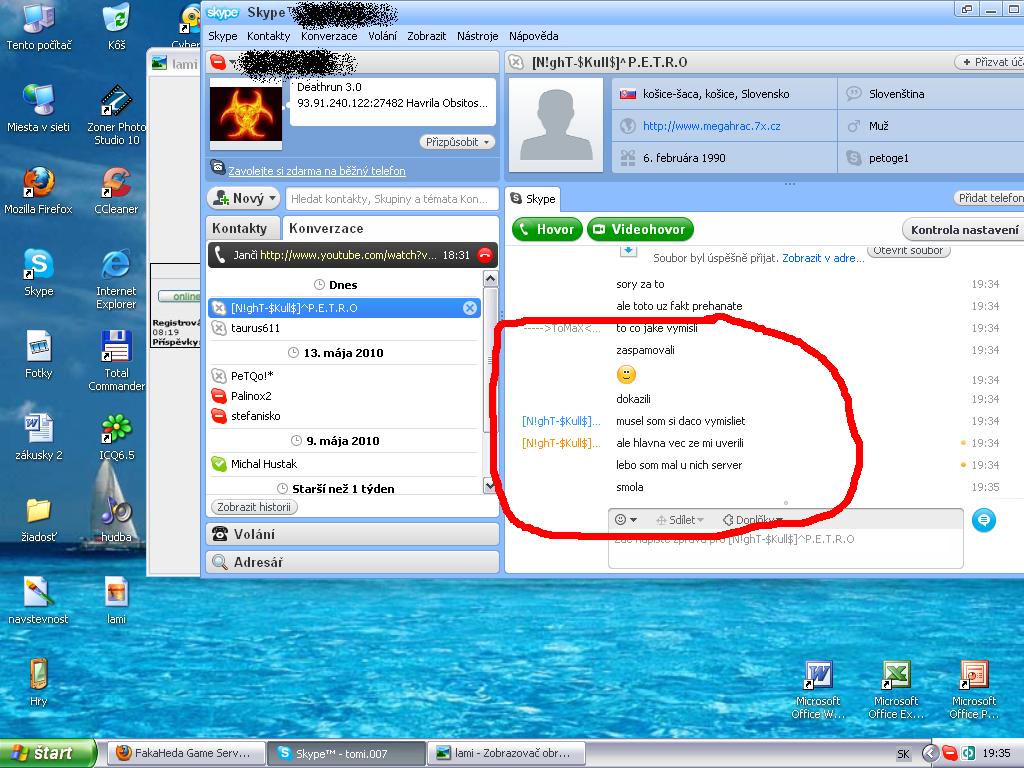
Task: Launch Microsoft Office PowerPoint desktop shortcut
Action: 974,690
